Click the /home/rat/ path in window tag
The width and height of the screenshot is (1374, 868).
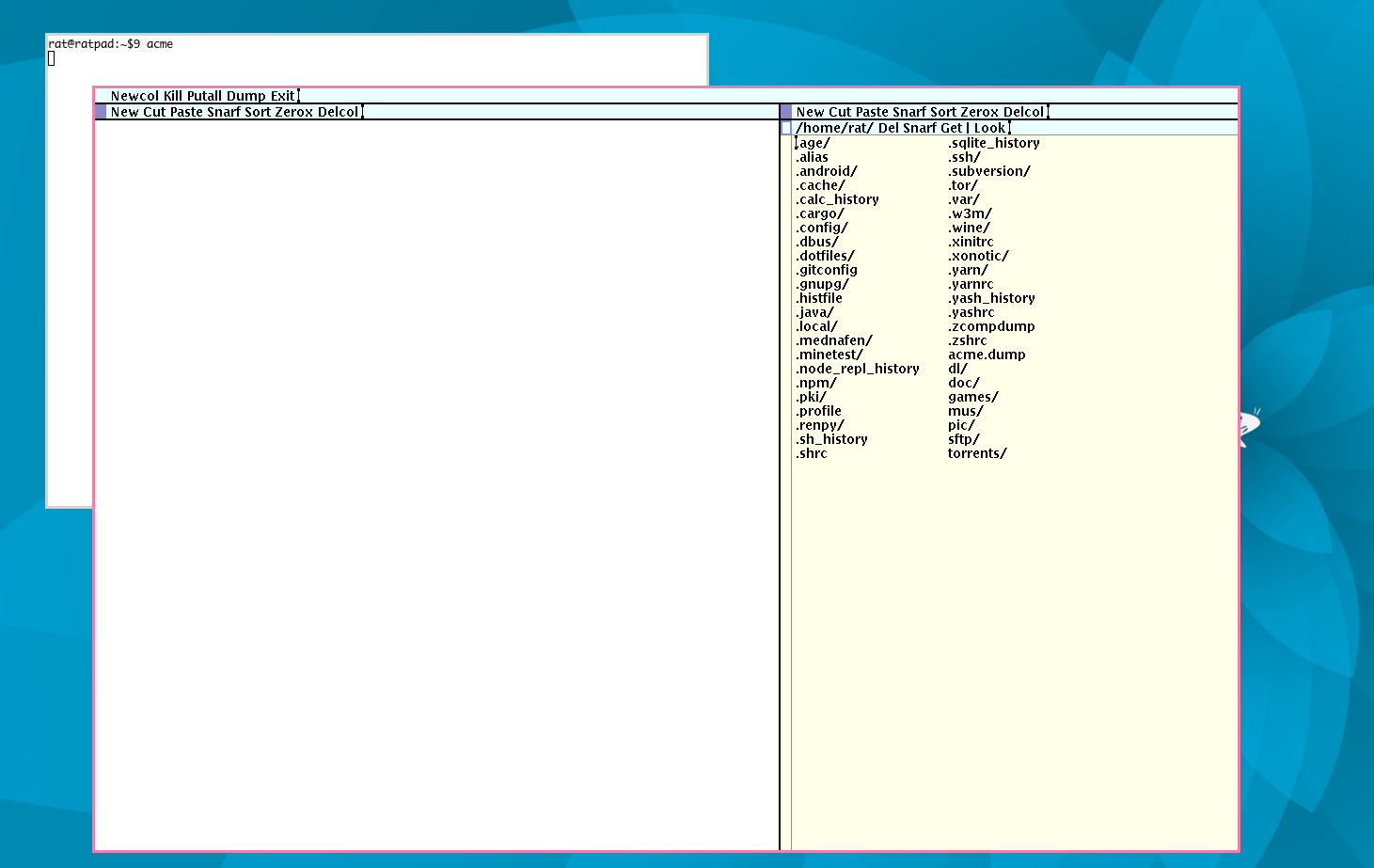(834, 128)
